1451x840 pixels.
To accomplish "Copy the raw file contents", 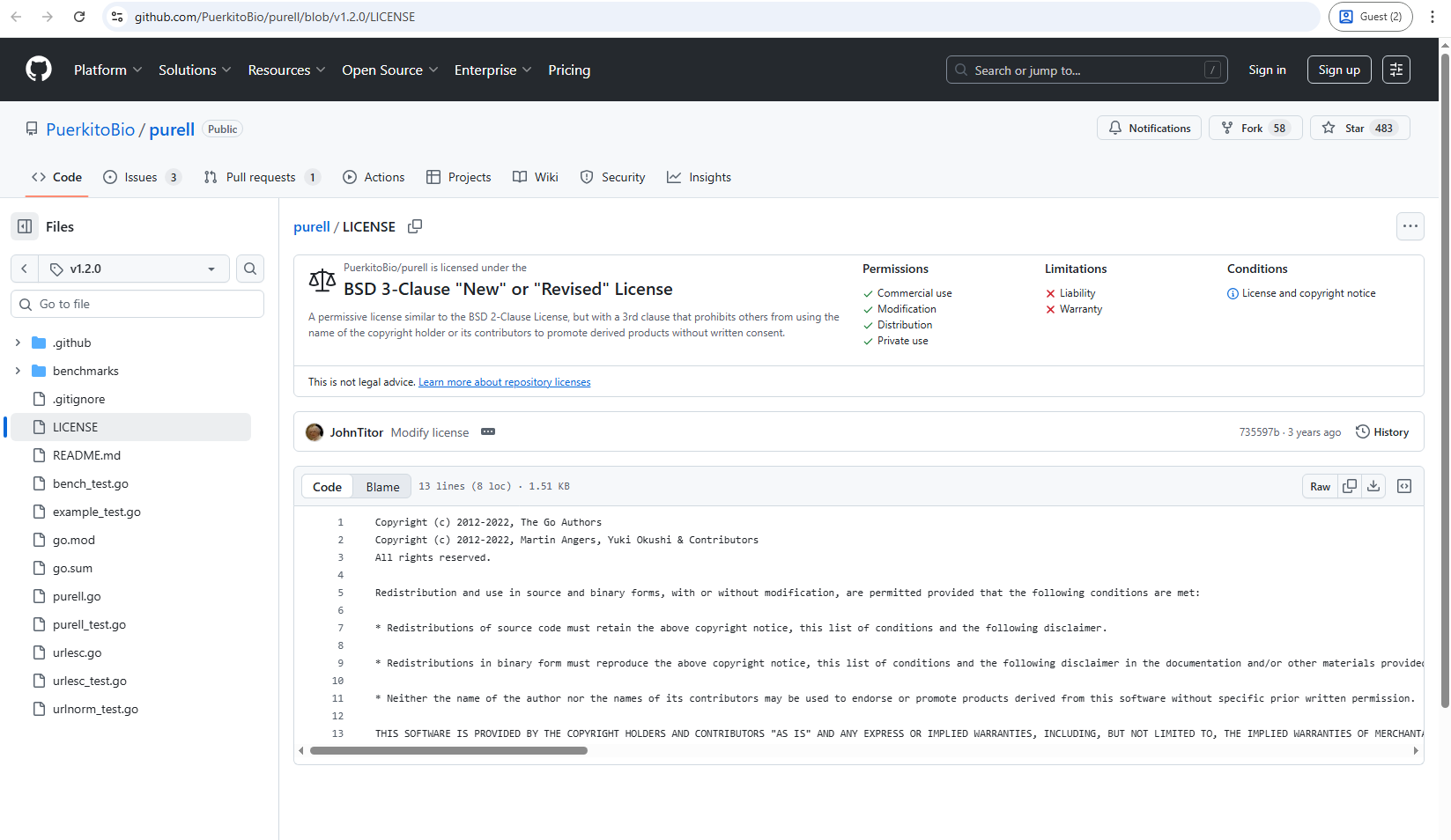I will pyautogui.click(x=1349, y=486).
